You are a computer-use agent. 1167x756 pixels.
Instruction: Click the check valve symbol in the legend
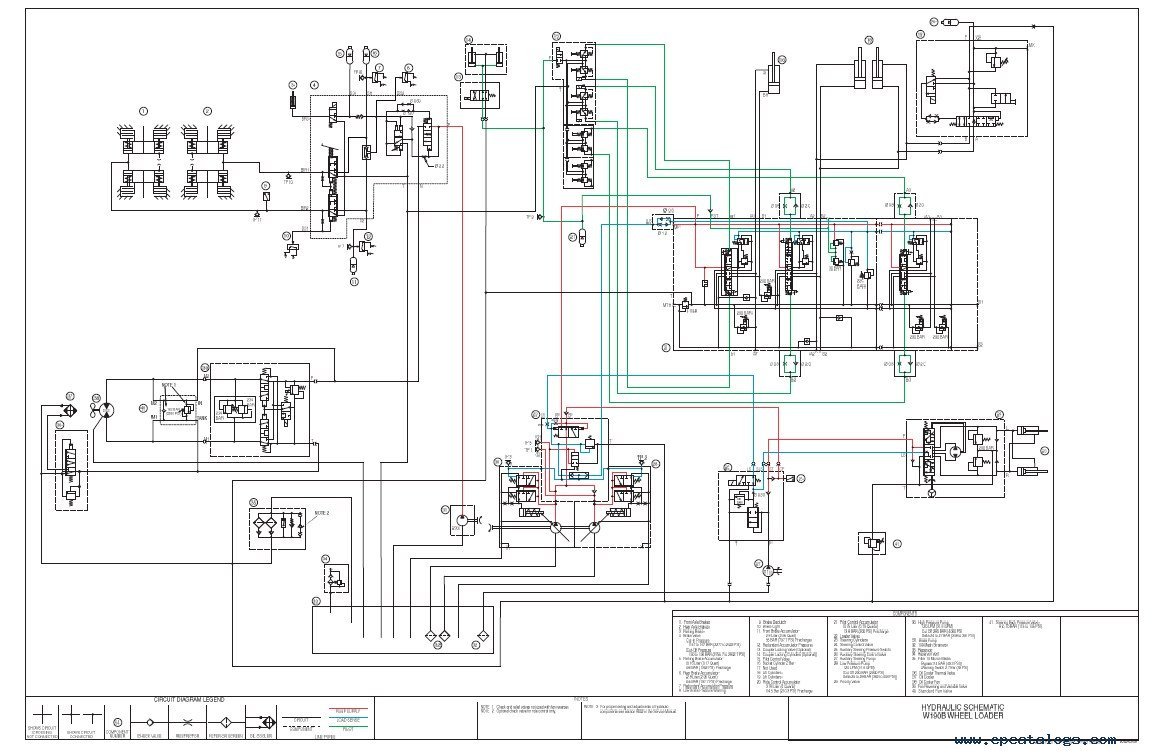tap(150, 723)
